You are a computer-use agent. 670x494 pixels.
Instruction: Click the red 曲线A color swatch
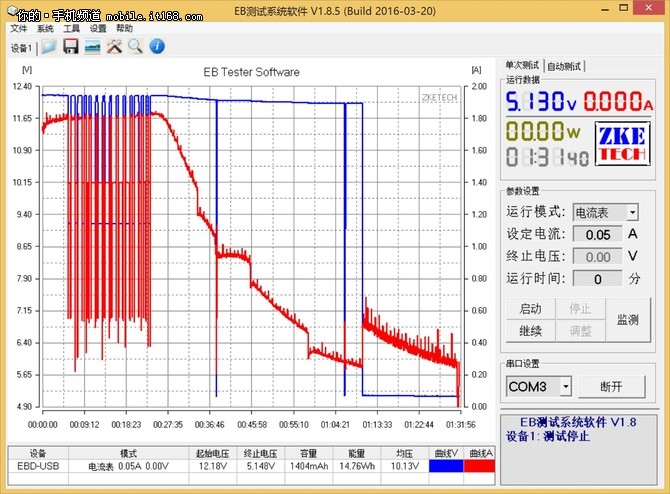tap(479, 466)
